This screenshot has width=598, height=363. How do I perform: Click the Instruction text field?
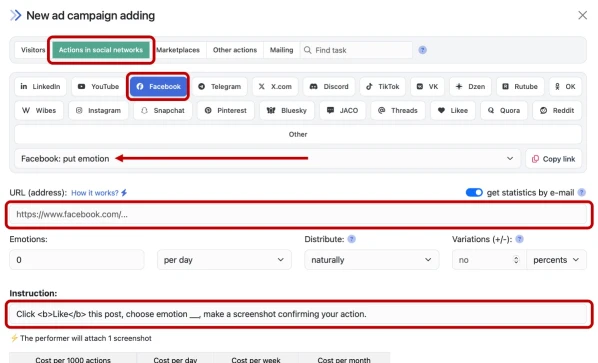coord(298,314)
